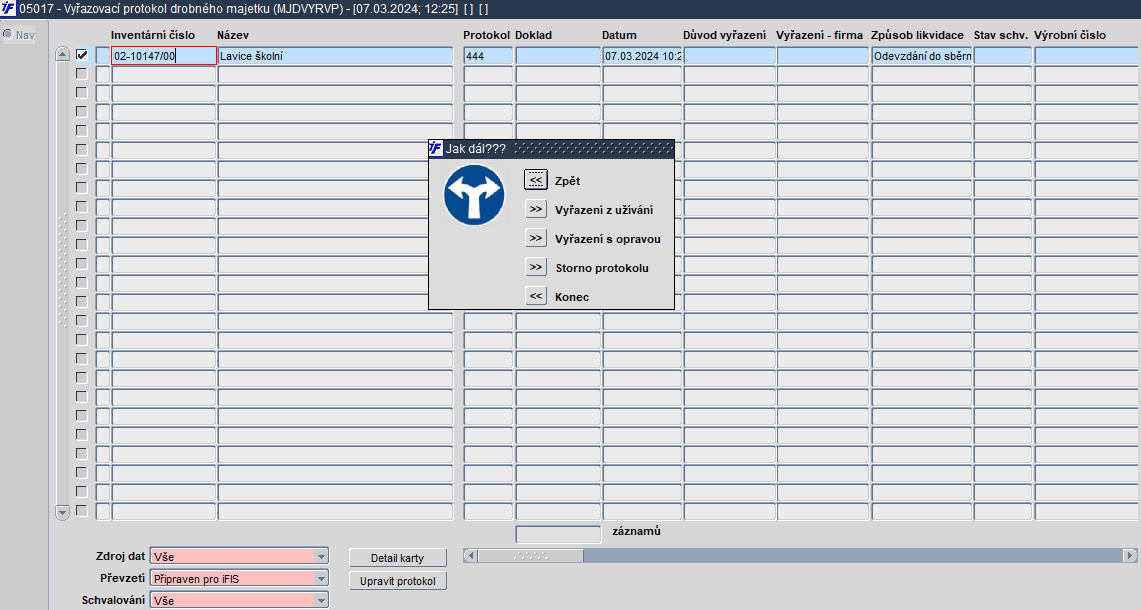This screenshot has height=610, width=1141.
Task: Click the blue fork-arrow road sign icon
Action: 474,194
